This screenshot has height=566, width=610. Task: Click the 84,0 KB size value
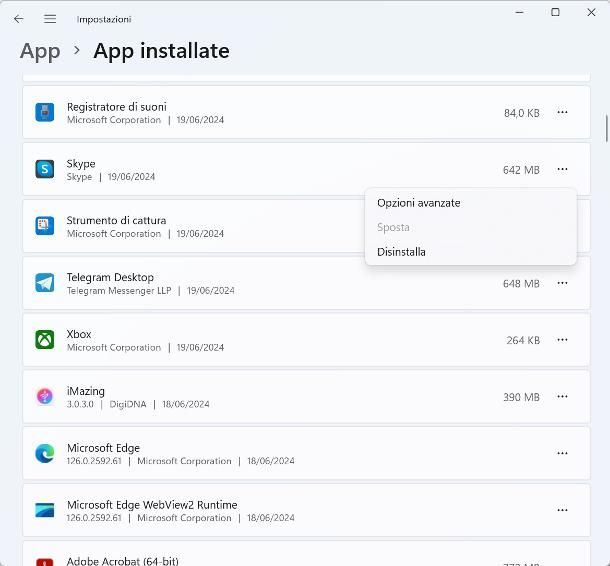[522, 113]
